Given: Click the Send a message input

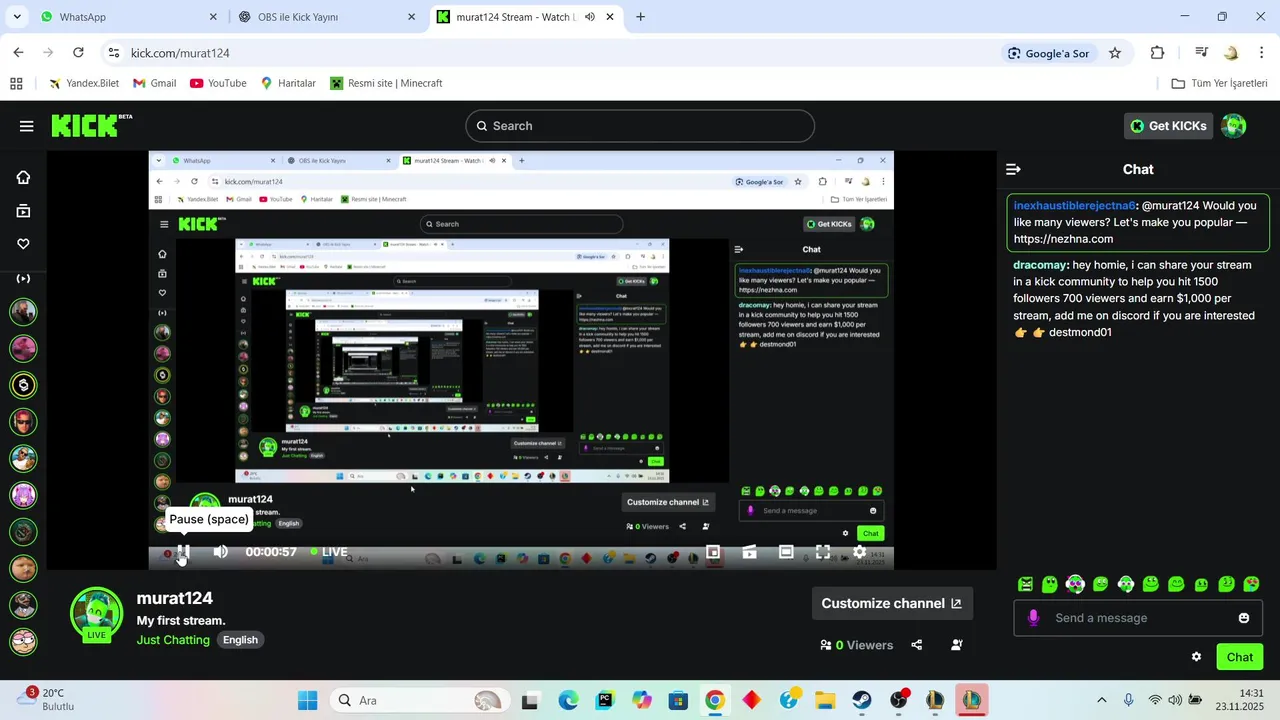Looking at the screenshot, I should [x=1137, y=618].
